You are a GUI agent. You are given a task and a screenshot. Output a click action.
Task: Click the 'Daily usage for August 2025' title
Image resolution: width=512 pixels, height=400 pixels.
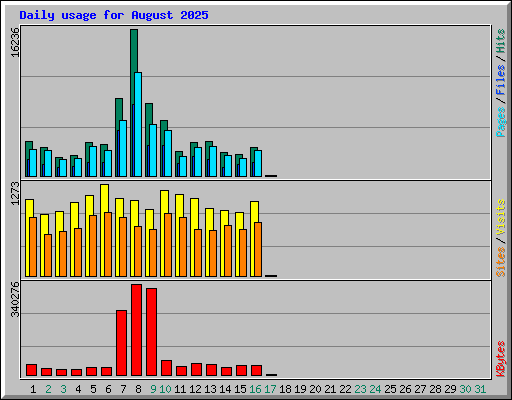114,15
